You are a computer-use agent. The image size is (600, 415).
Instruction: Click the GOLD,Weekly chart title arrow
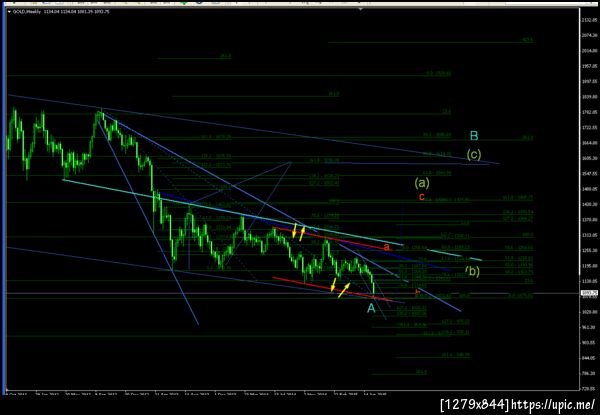tap(9, 11)
